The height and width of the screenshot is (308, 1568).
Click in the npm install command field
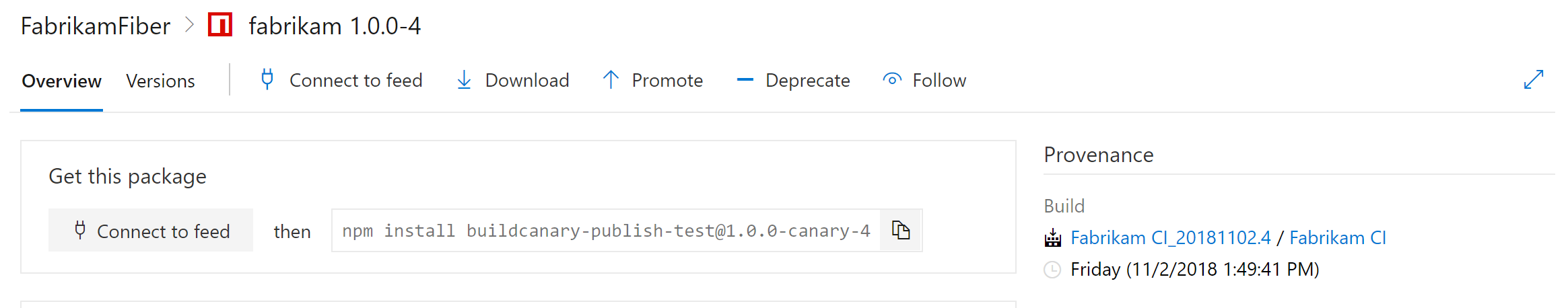(x=605, y=231)
